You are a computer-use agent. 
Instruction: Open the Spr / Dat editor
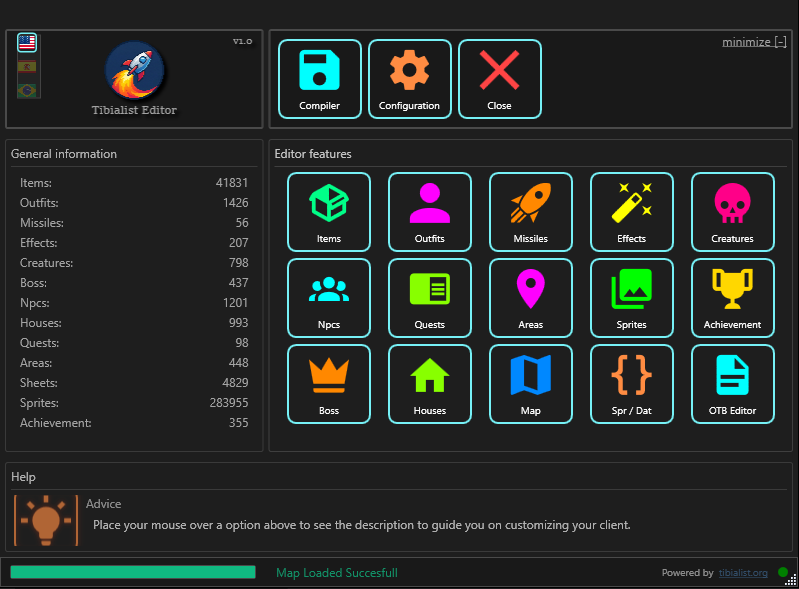pyautogui.click(x=631, y=384)
